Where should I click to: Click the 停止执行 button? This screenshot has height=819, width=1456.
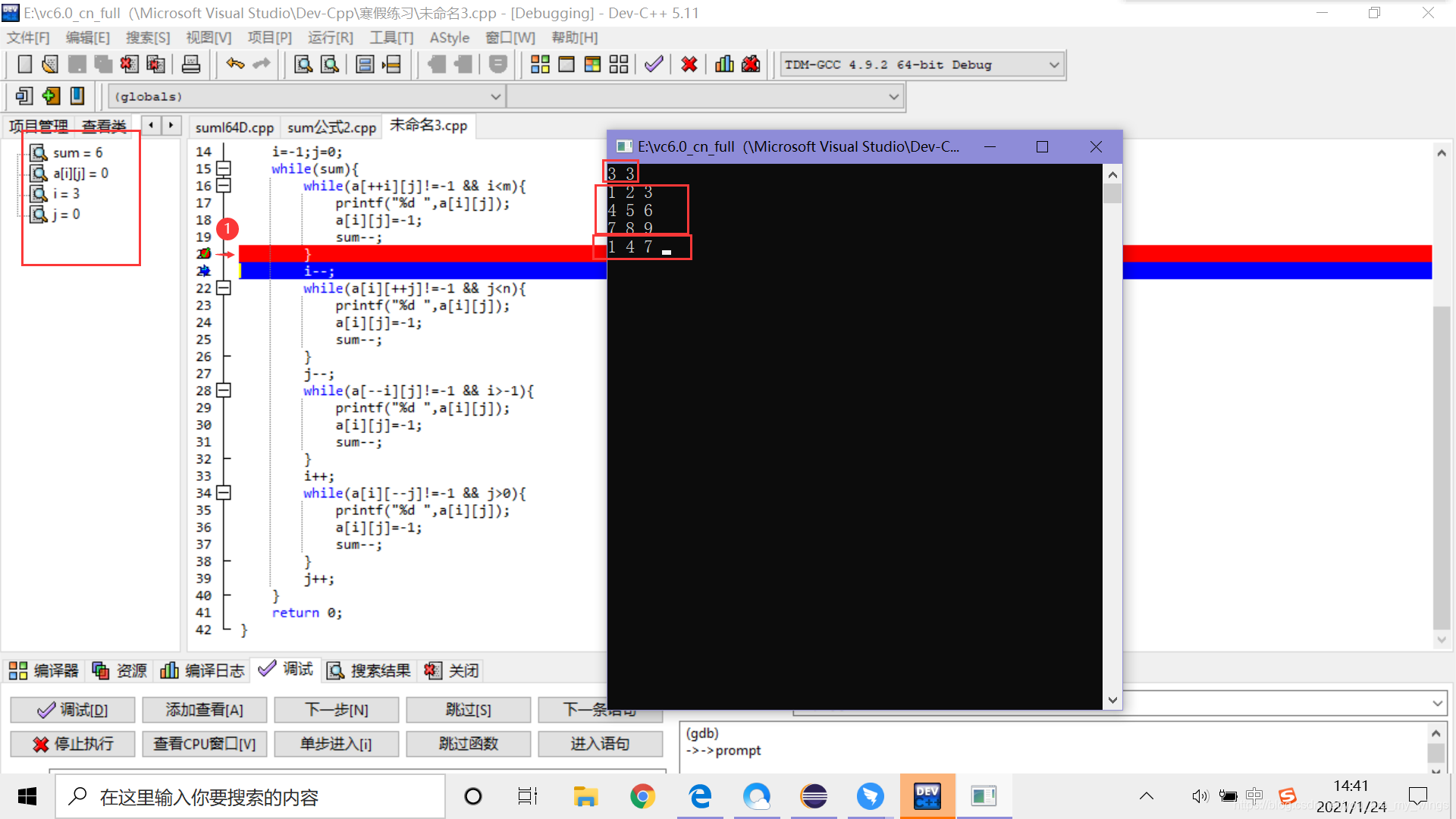[72, 744]
